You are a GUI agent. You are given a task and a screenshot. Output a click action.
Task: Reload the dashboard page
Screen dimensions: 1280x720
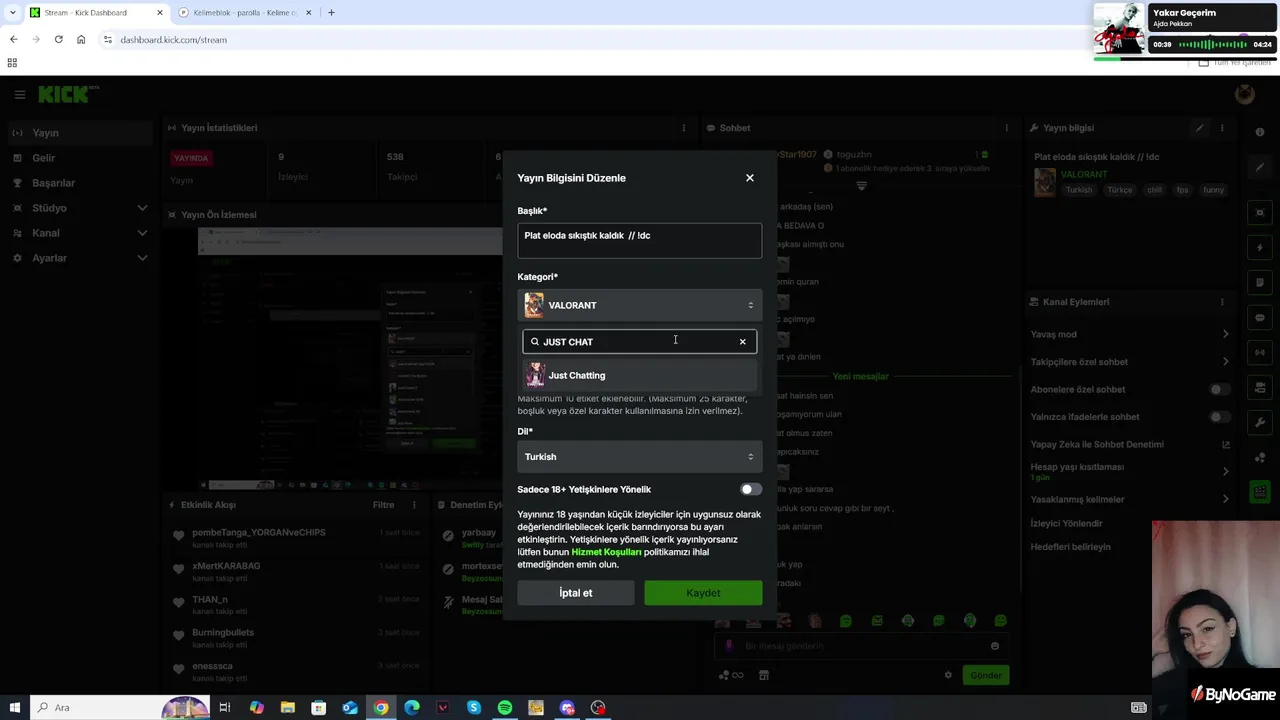coord(58,40)
